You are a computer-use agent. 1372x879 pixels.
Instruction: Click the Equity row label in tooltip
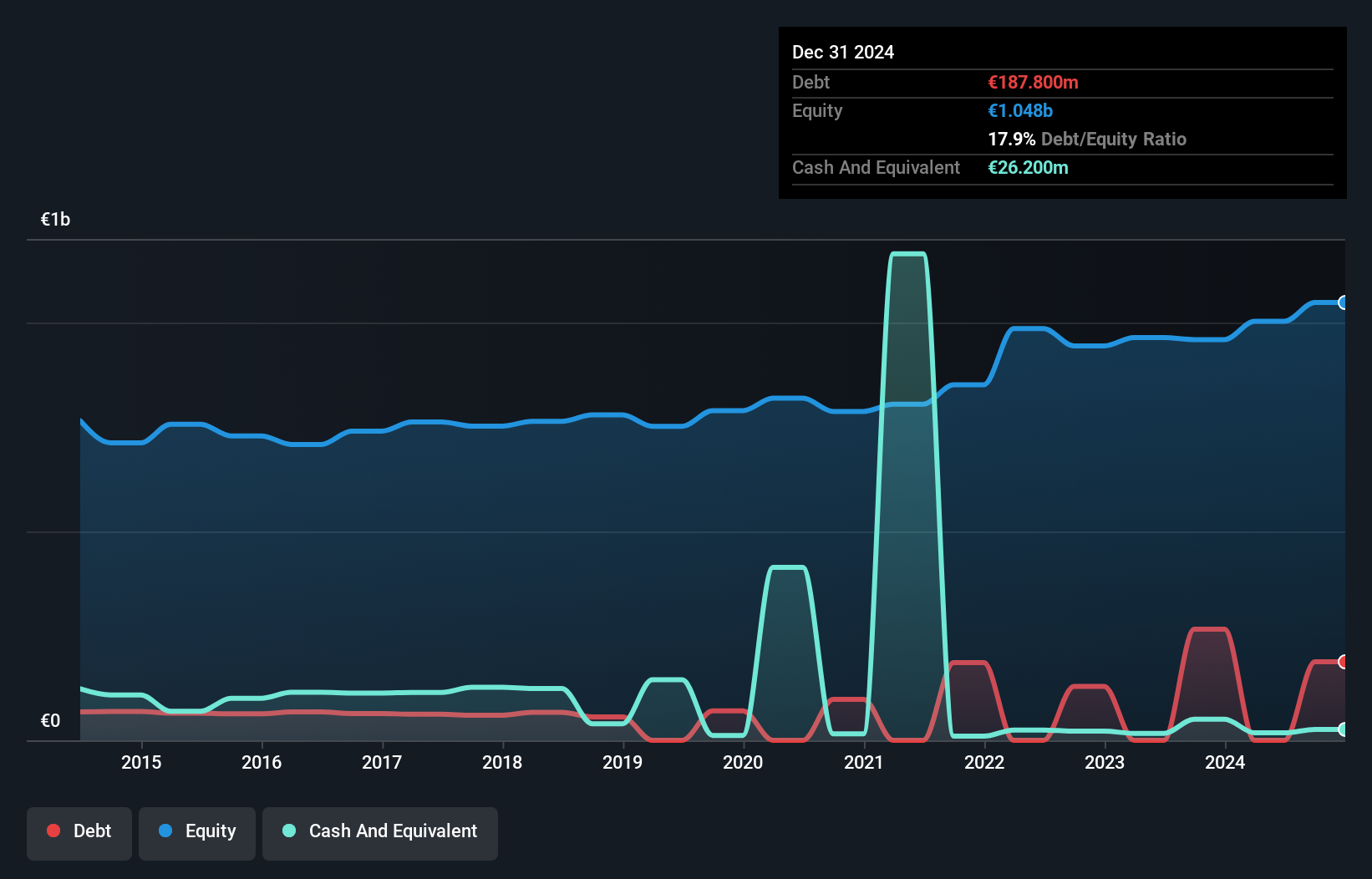click(817, 110)
